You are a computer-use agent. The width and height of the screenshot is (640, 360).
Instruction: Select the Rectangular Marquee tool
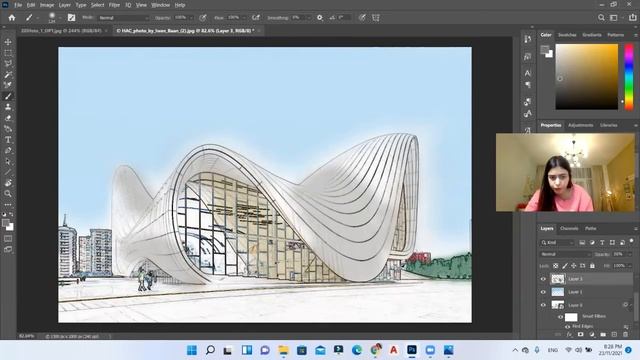[x=8, y=53]
